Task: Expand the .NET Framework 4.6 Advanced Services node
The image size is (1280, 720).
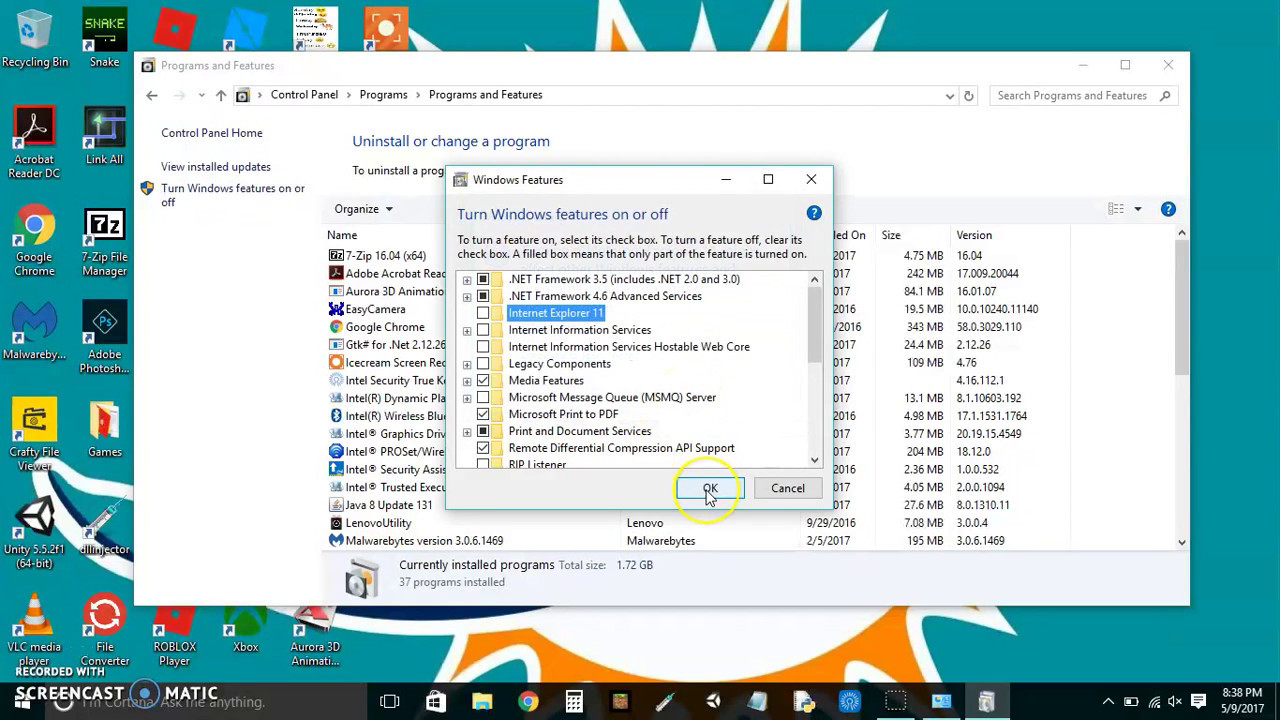Action: point(467,297)
